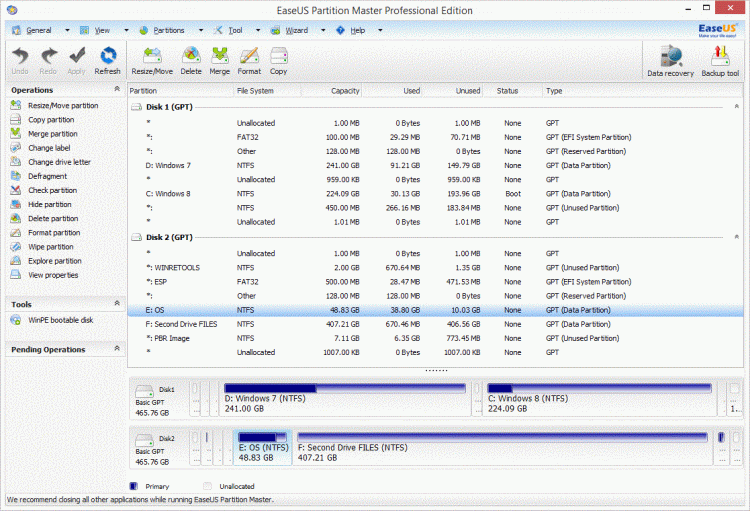Collapse the Operations panel
This screenshot has height=511, width=750.
117,89
